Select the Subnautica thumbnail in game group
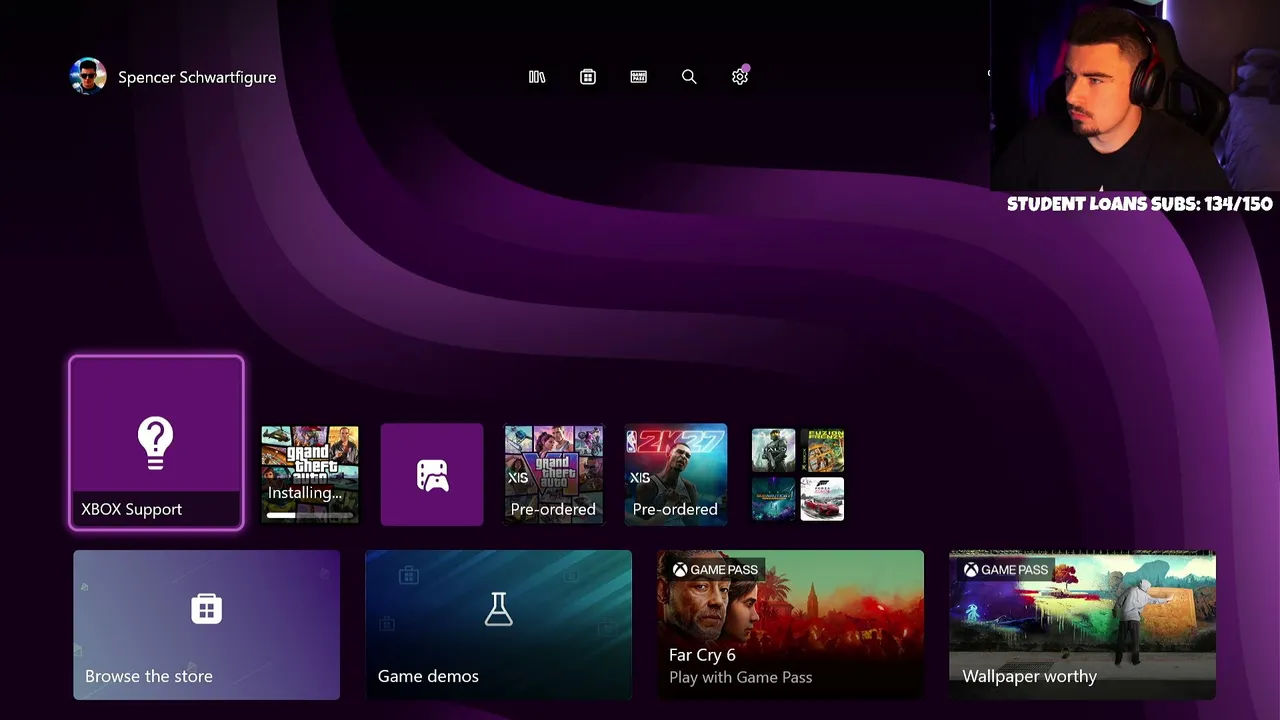Image resolution: width=1280 pixels, height=720 pixels. click(x=773, y=499)
